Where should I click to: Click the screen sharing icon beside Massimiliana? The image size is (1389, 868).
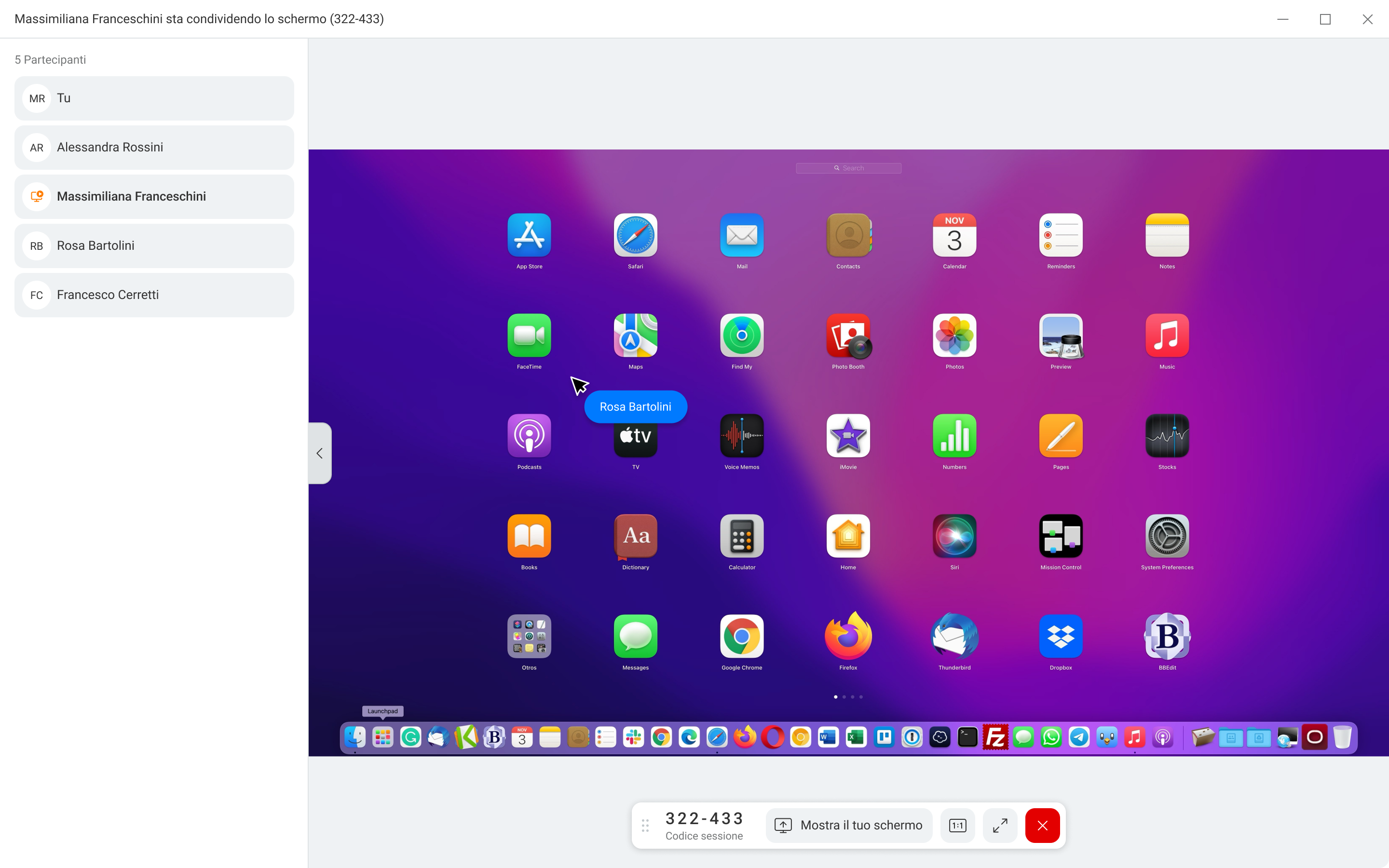(x=37, y=196)
